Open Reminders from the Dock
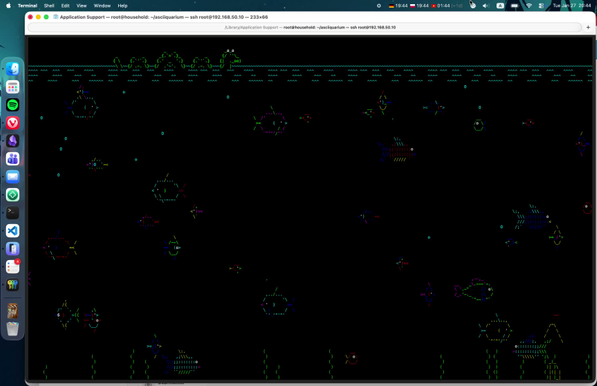Viewport: 597px width, 386px height. (13, 266)
